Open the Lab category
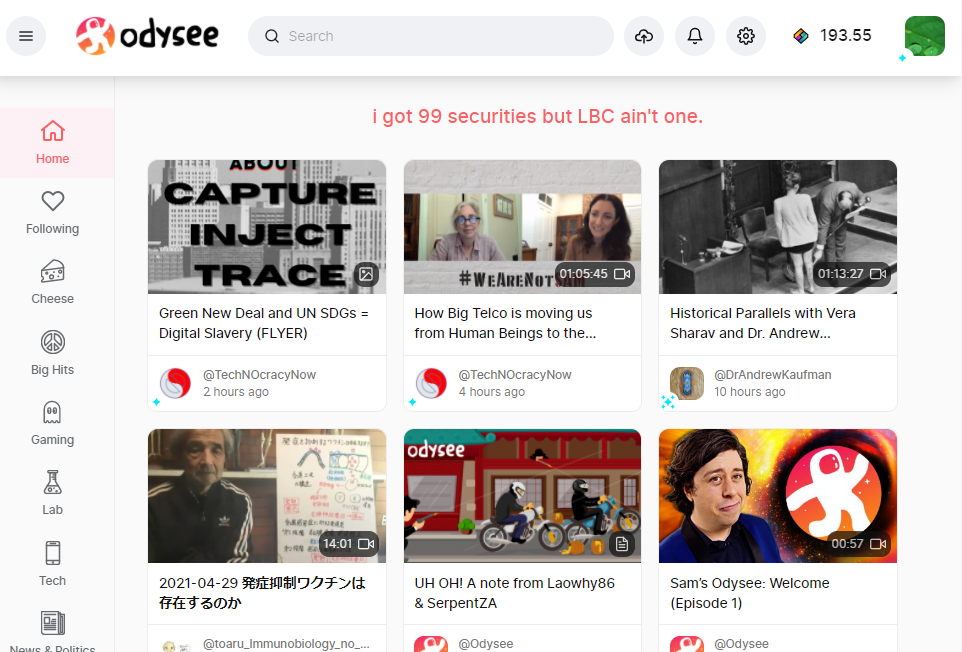Screen dimensions: 962x652 click(53, 494)
